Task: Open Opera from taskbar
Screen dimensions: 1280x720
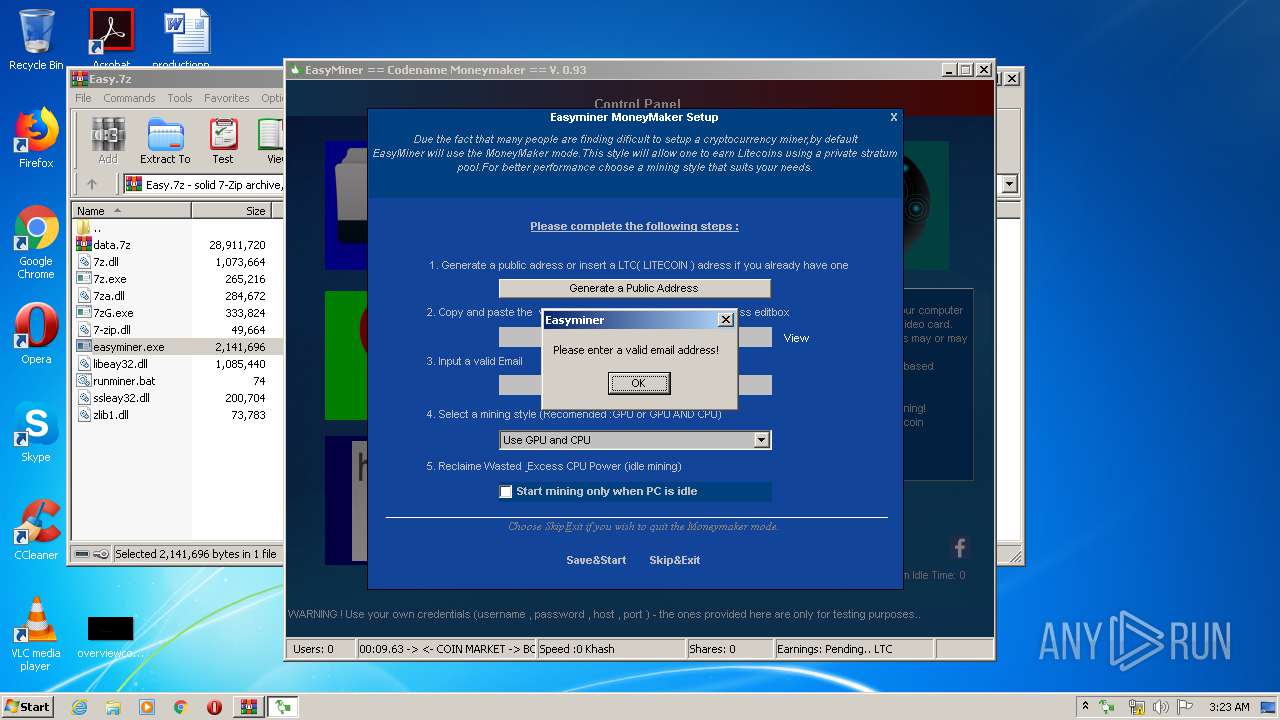Action: point(214,707)
